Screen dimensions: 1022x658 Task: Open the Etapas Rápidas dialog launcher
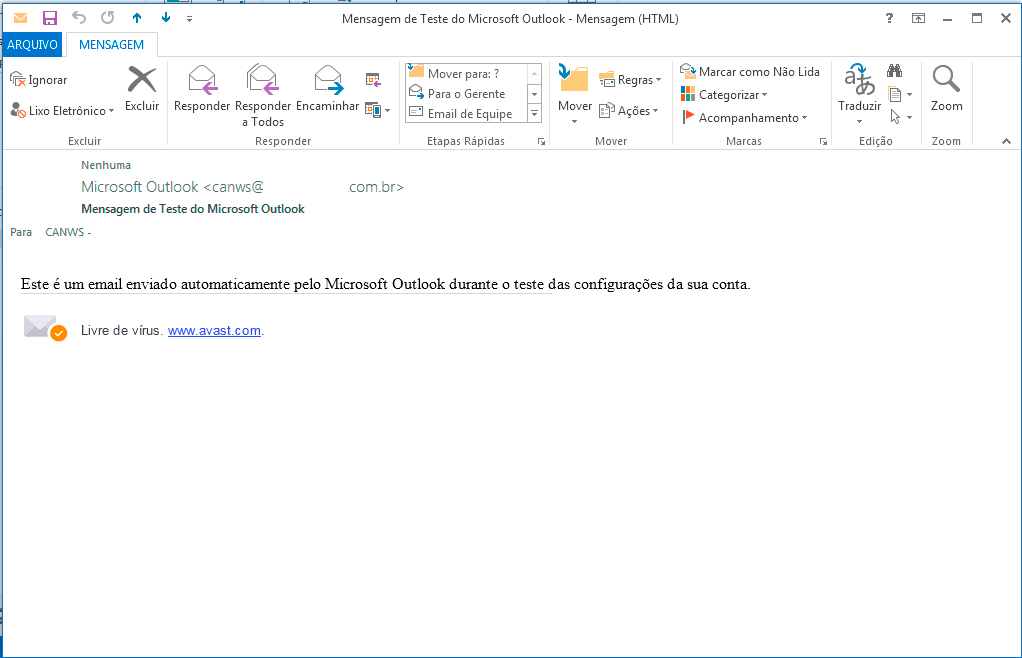pyautogui.click(x=541, y=141)
